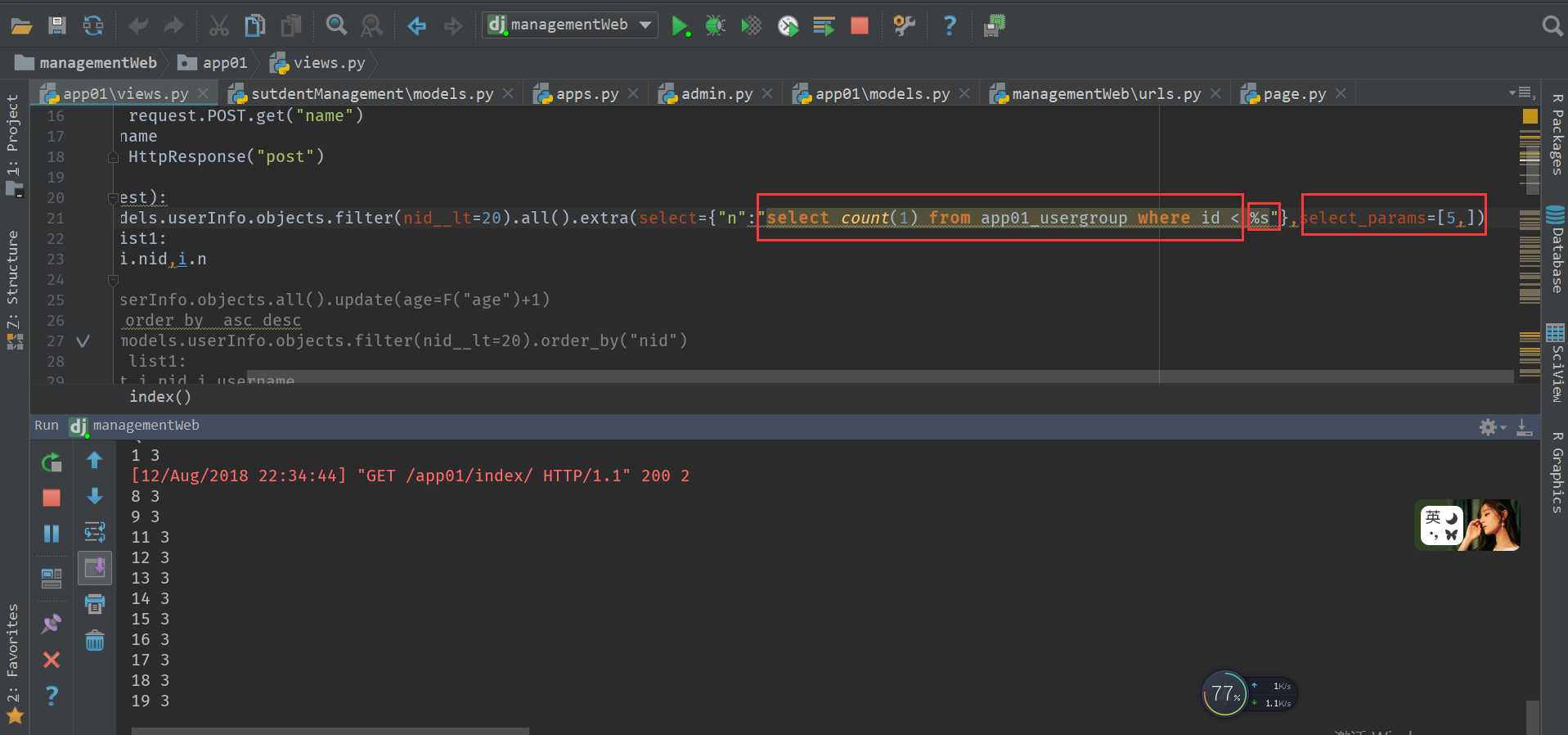The height and width of the screenshot is (735, 1568).
Task: Open the Replace toolbar icon
Action: point(372,26)
